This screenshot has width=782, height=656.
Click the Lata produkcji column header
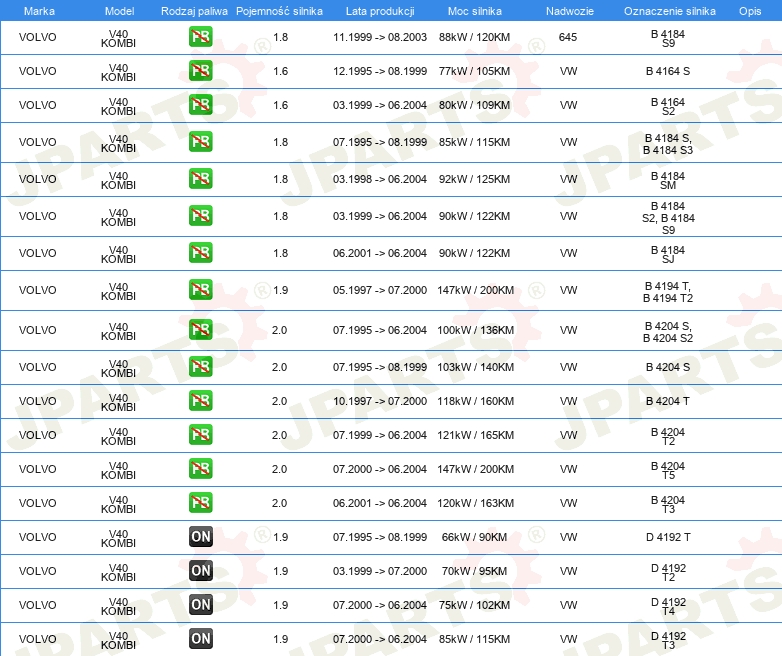tap(380, 11)
